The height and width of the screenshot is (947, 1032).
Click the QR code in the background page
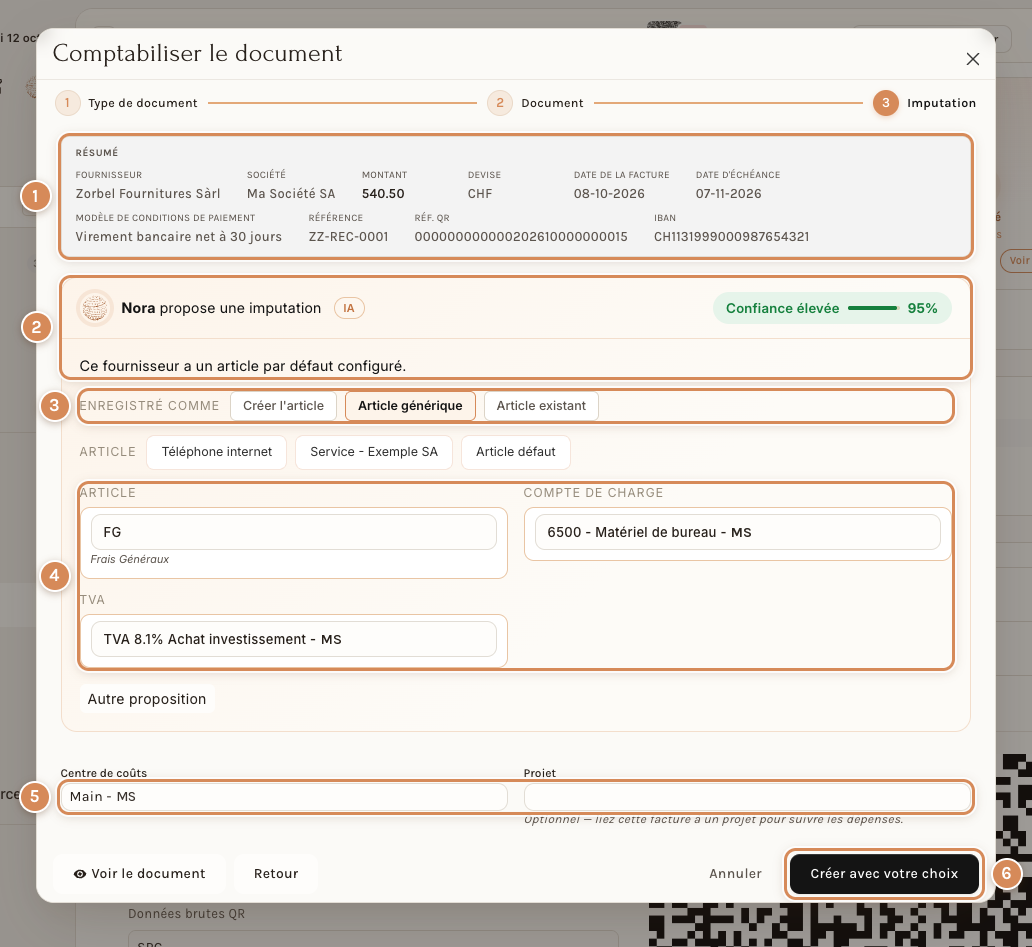840,925
